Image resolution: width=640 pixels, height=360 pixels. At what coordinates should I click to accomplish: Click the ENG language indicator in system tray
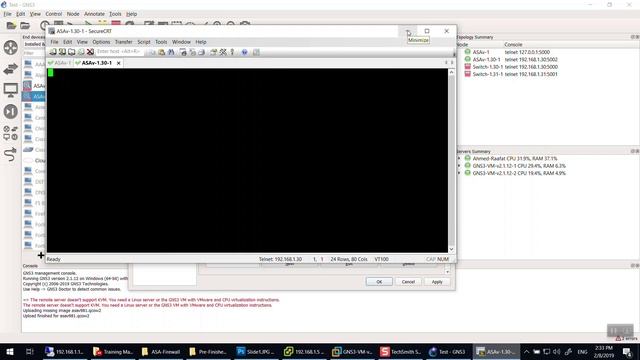pos(582,351)
